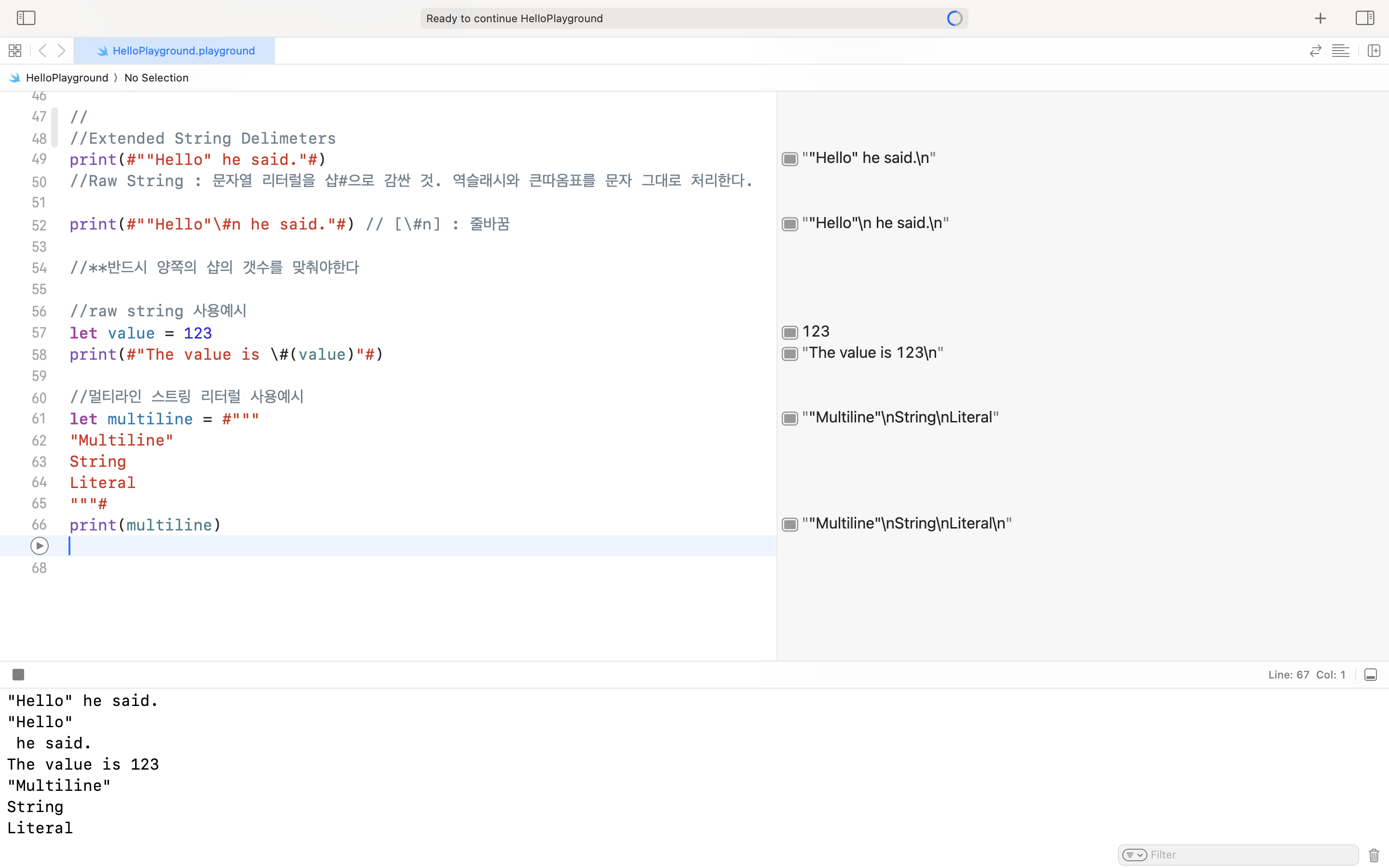Stop the playground execution

(x=18, y=675)
